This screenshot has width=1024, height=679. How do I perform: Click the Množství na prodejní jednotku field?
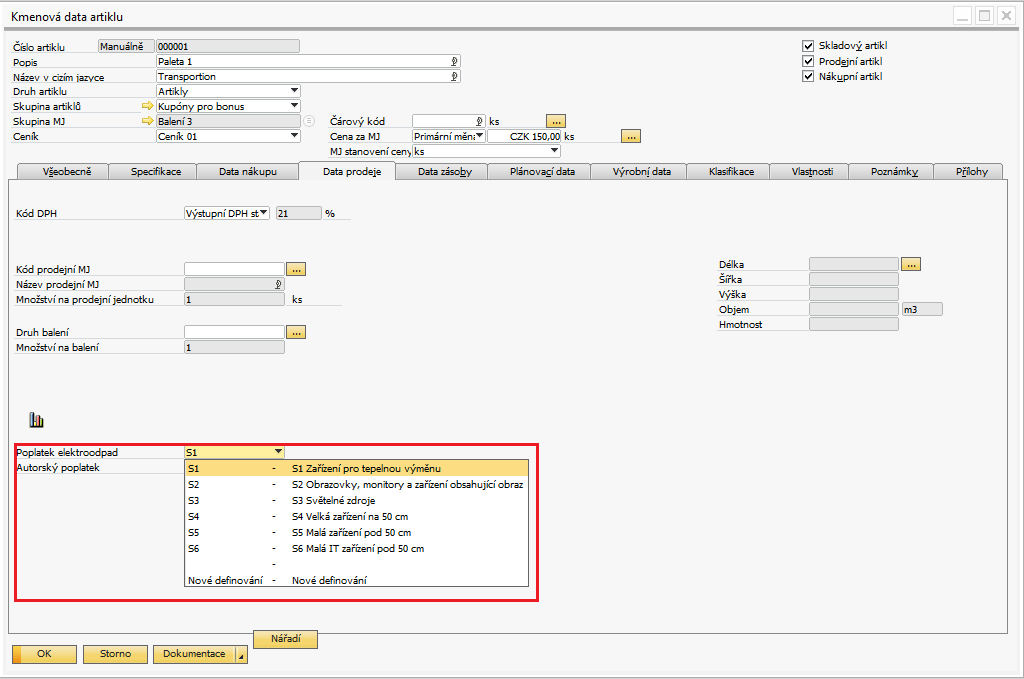pyautogui.click(x=234, y=299)
